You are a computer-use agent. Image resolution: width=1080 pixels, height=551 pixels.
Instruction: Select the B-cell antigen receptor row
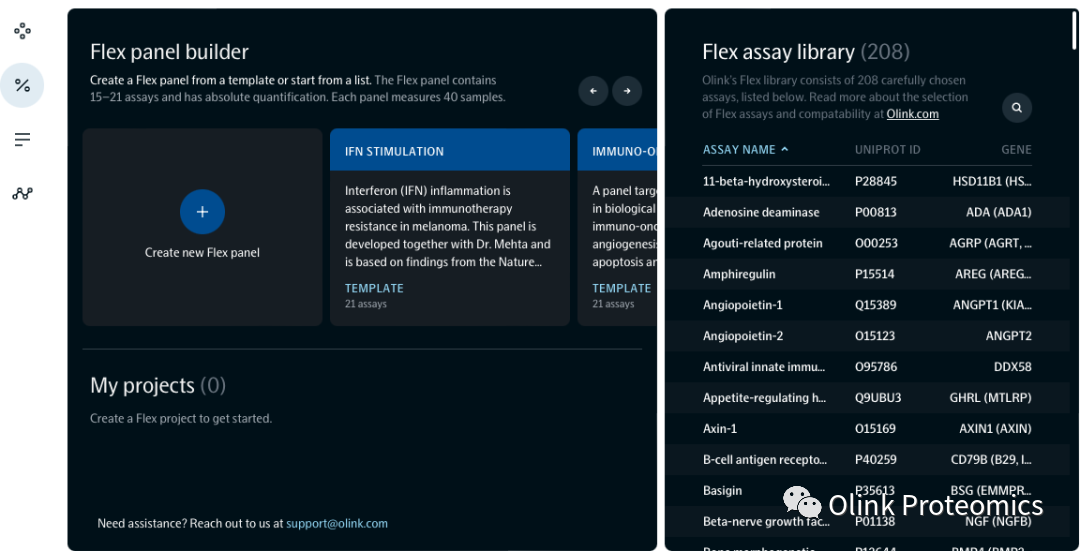coord(867,460)
